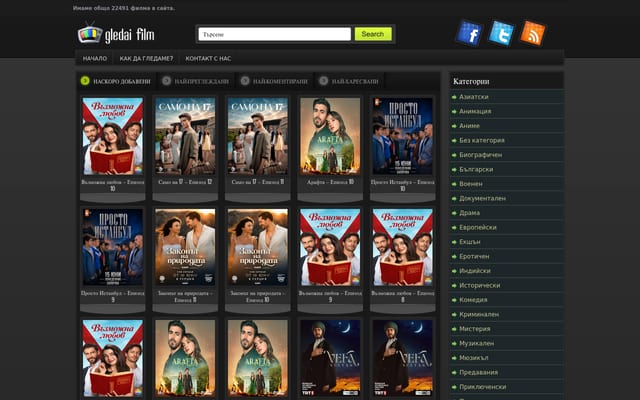Switch to the НАЙХАРЕСВАНИ tab

pos(355,81)
